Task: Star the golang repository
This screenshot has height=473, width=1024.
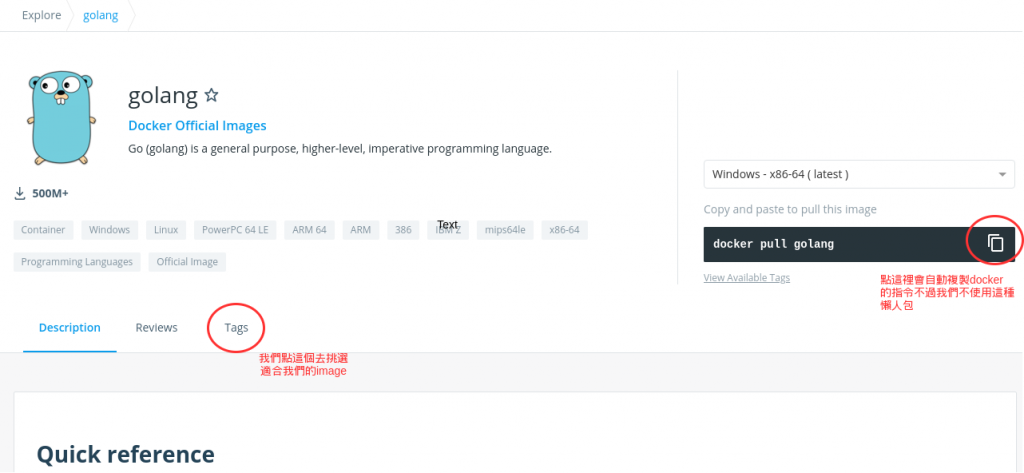Action: coord(211,95)
